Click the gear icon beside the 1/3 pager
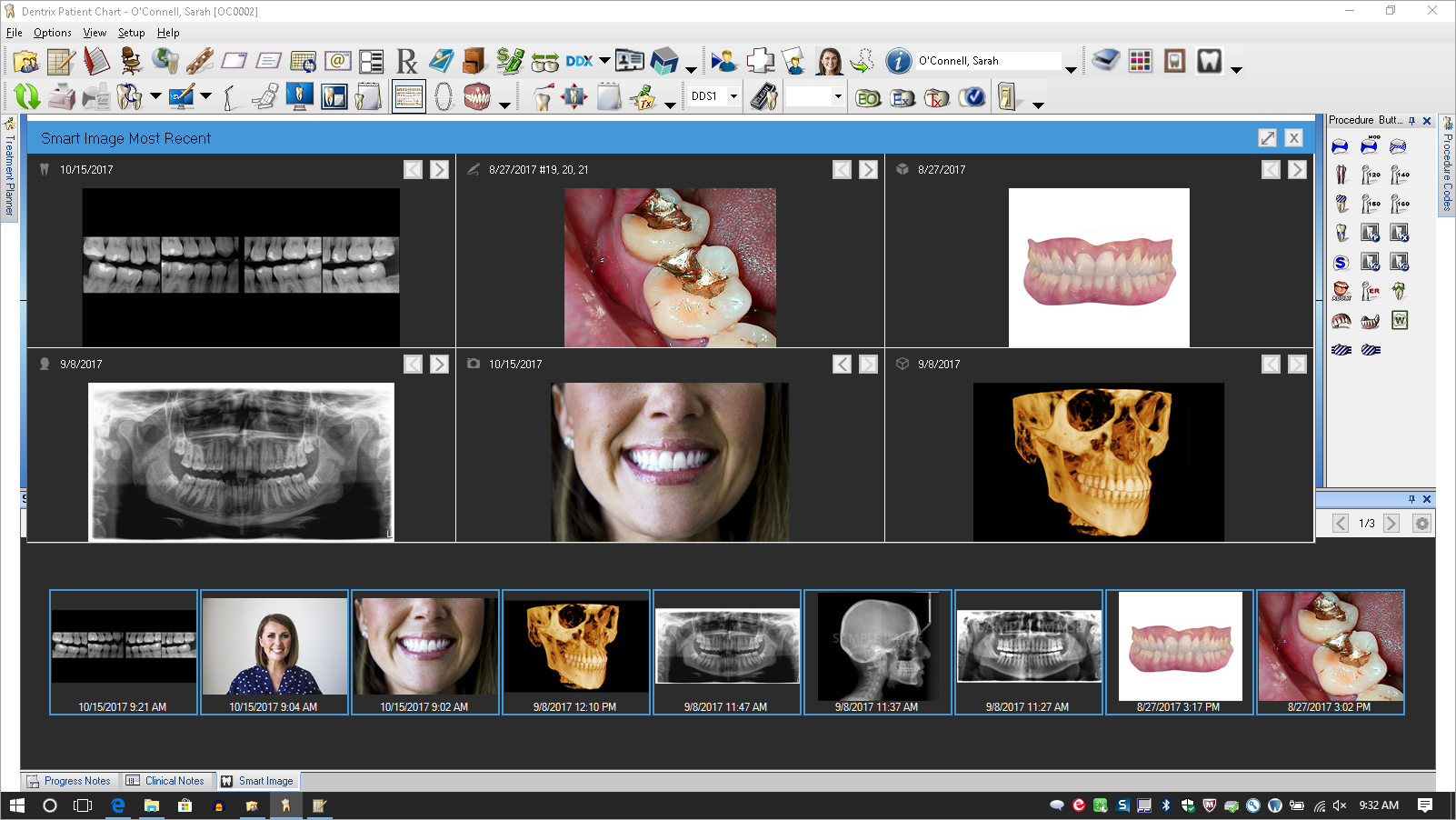Viewport: 1456px width, 820px height. (x=1422, y=524)
